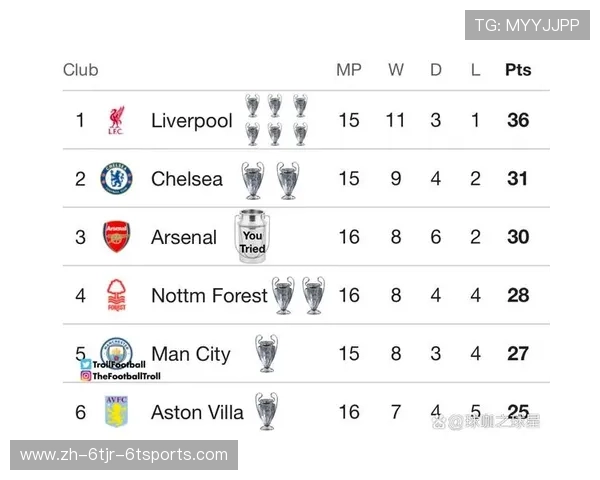Select the Nottm Forest team name
The image size is (600, 480).
209,295
